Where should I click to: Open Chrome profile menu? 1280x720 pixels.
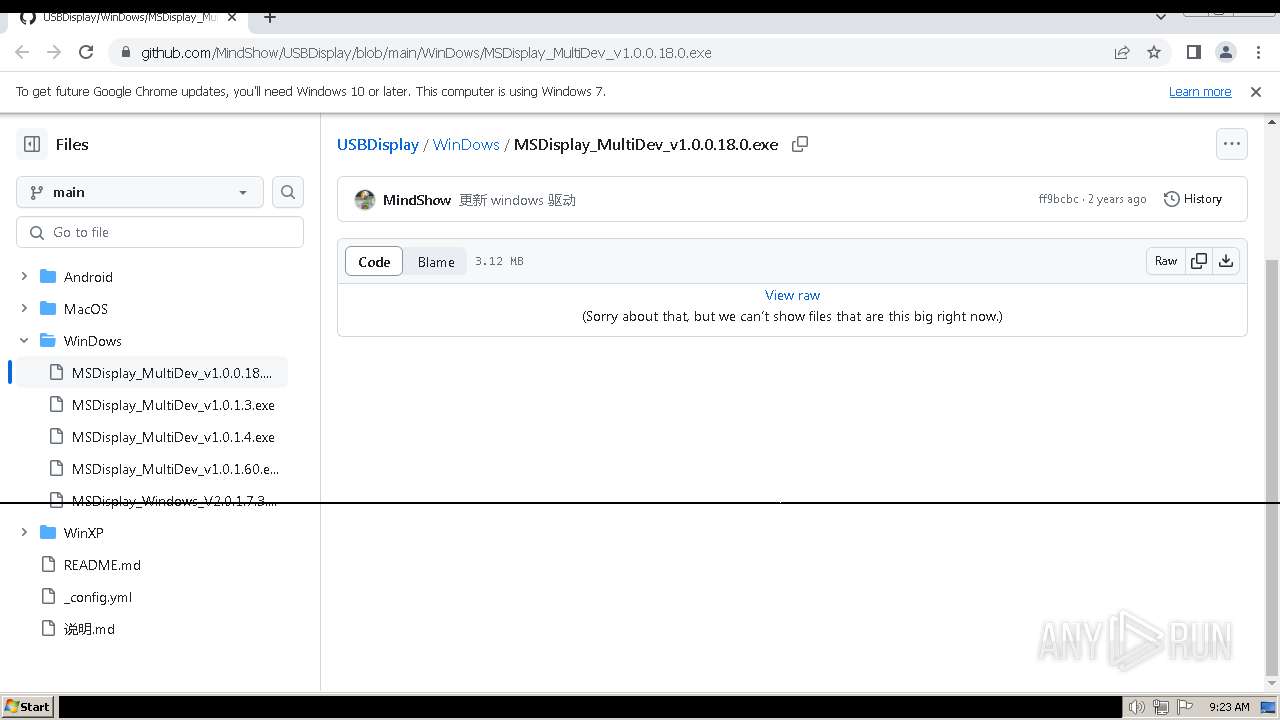(x=1225, y=52)
